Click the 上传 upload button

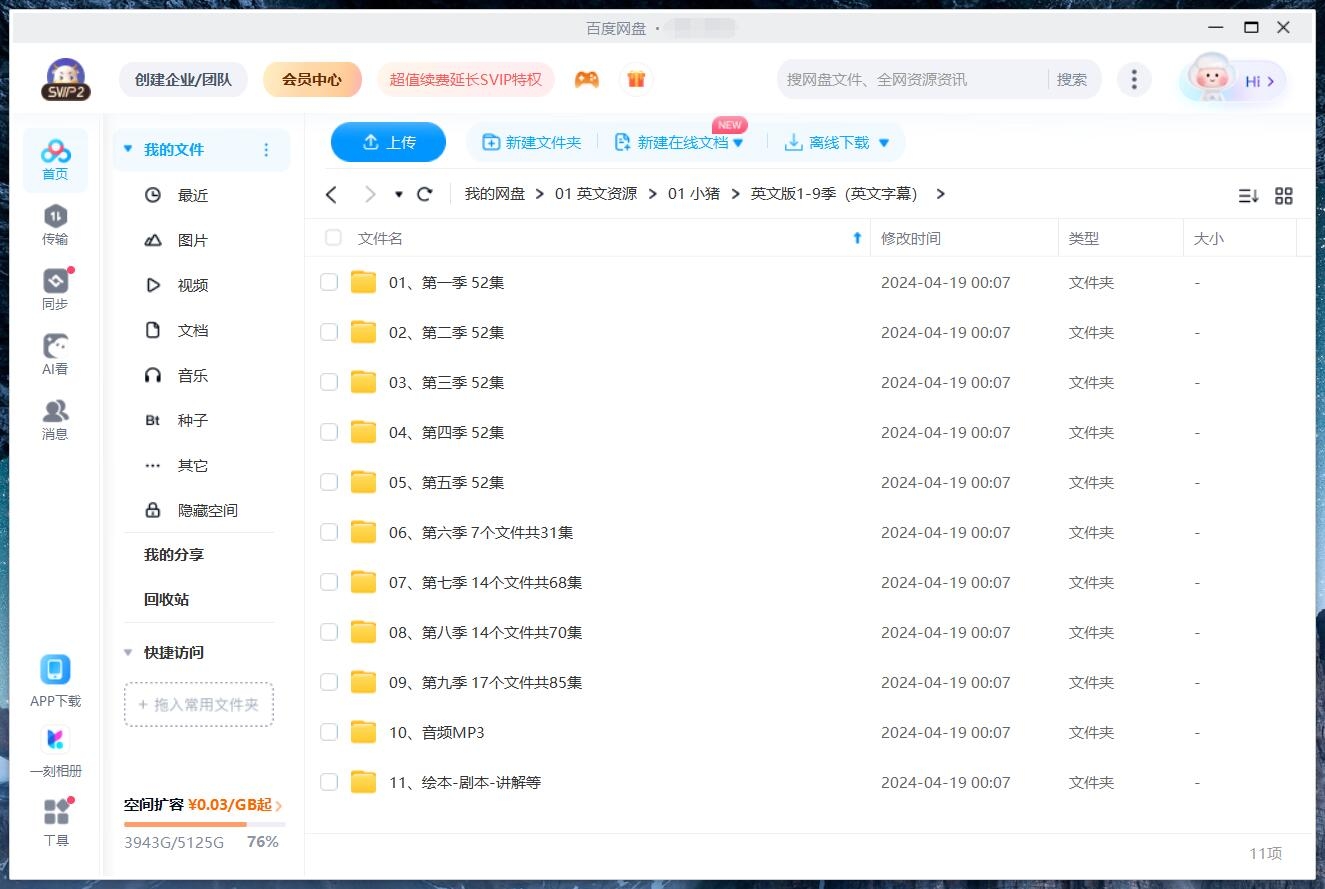pyautogui.click(x=388, y=142)
